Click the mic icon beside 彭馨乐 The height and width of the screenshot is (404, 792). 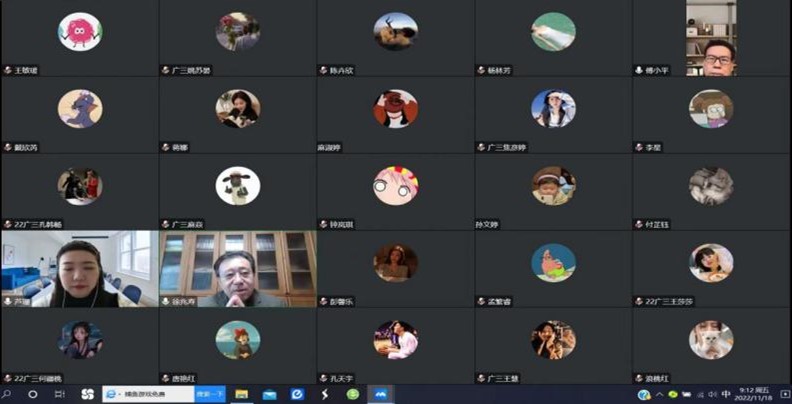click(x=324, y=301)
